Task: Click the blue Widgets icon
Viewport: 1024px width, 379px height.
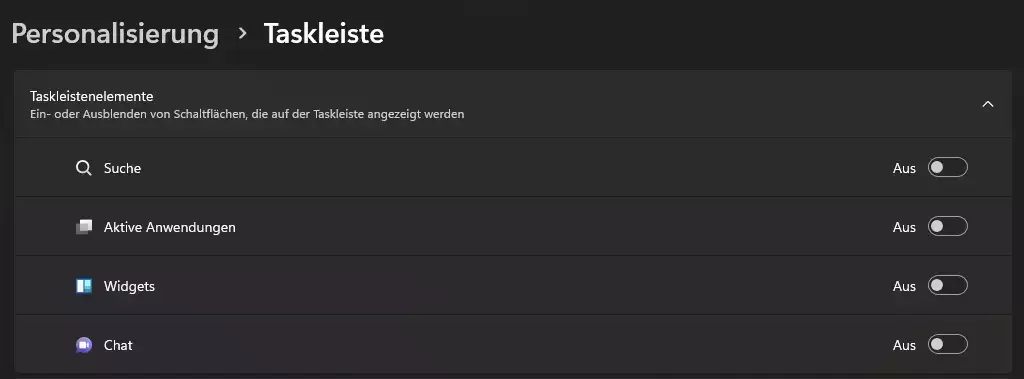Action: pyautogui.click(x=84, y=286)
